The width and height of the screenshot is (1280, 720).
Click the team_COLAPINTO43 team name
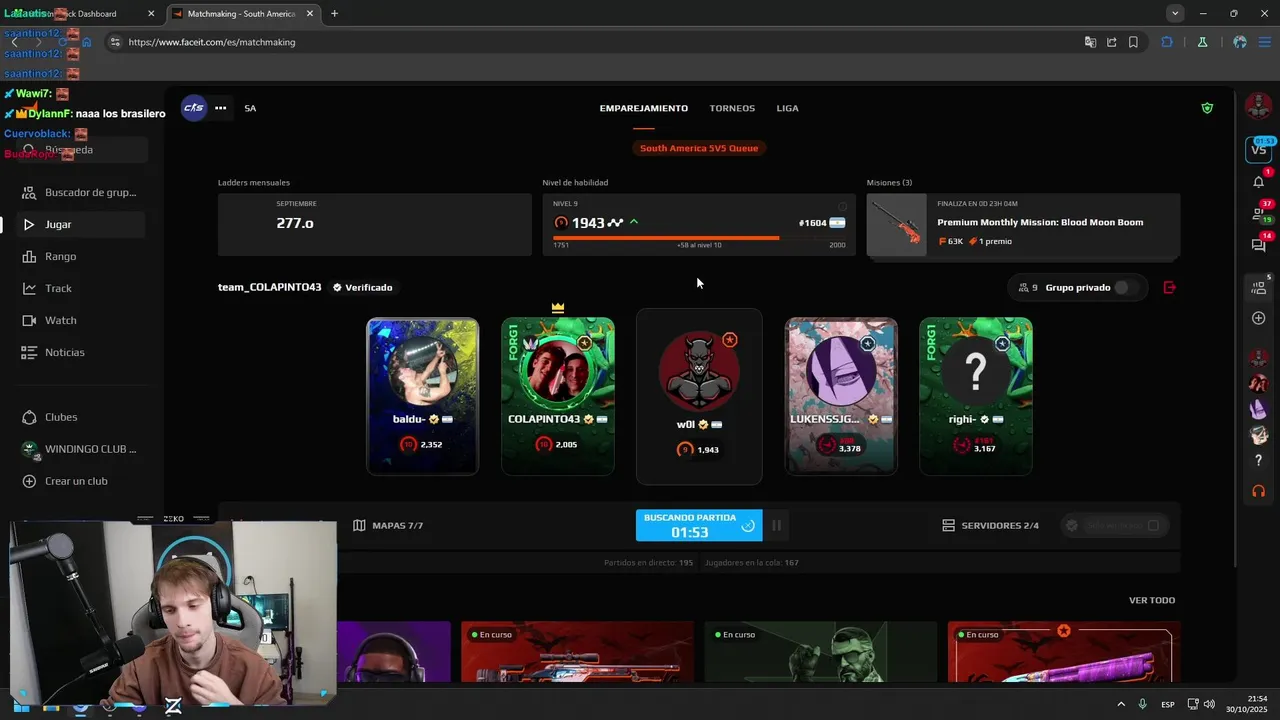tap(270, 288)
